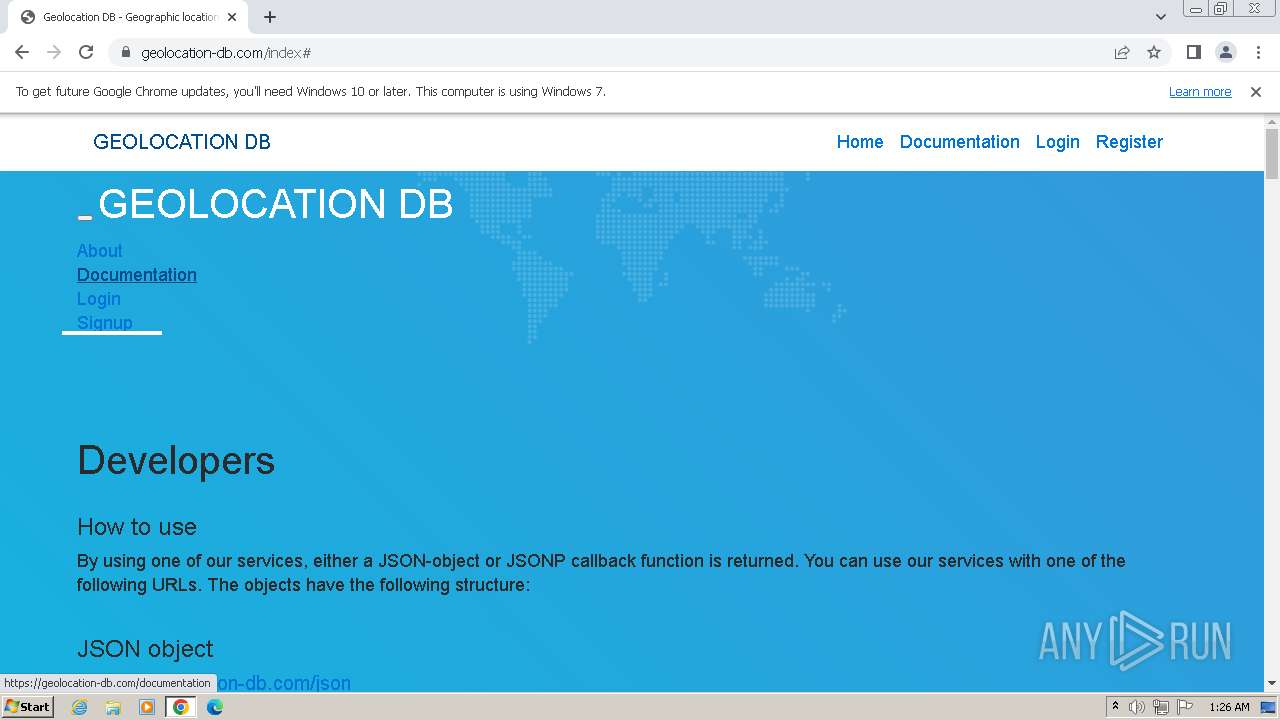
Task: Click the Signup link in the hero menu
Action: point(105,322)
